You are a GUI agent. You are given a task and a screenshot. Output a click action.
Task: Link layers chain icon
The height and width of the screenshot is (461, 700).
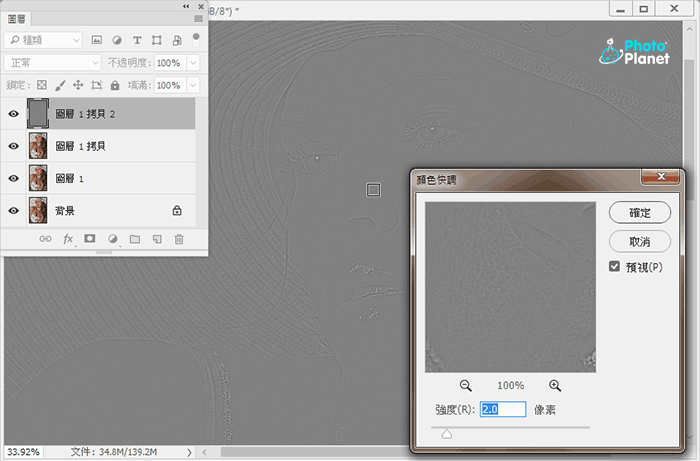click(45, 239)
